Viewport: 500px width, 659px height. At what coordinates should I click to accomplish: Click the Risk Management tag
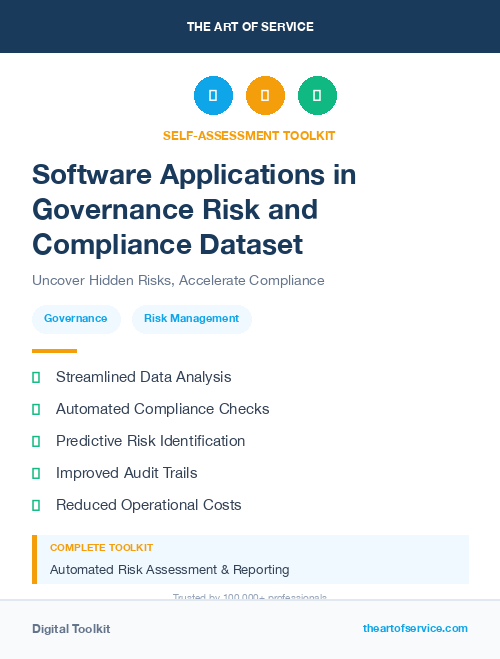click(x=192, y=319)
